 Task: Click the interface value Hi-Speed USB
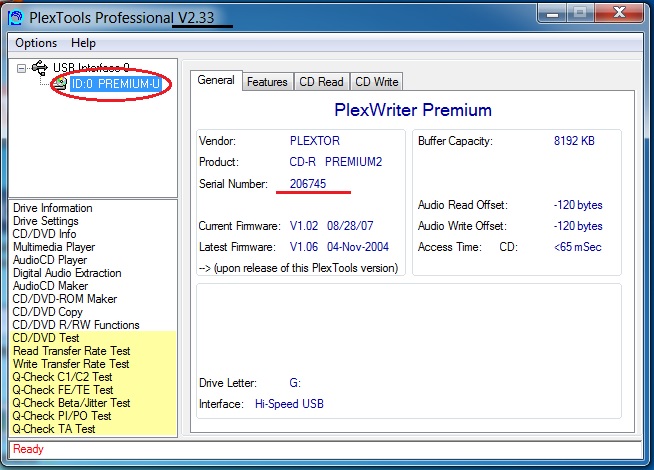289,404
